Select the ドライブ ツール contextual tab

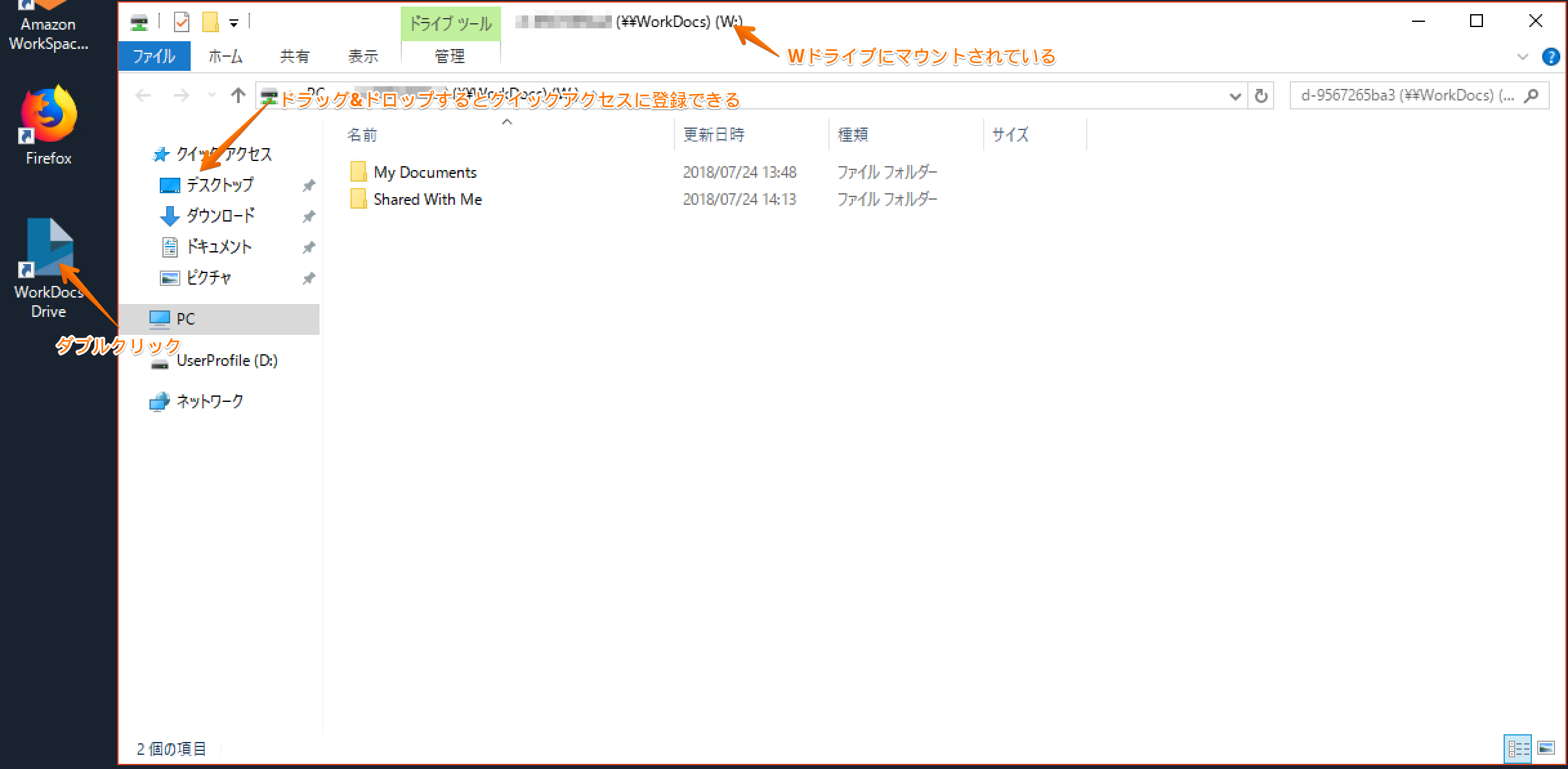450,24
